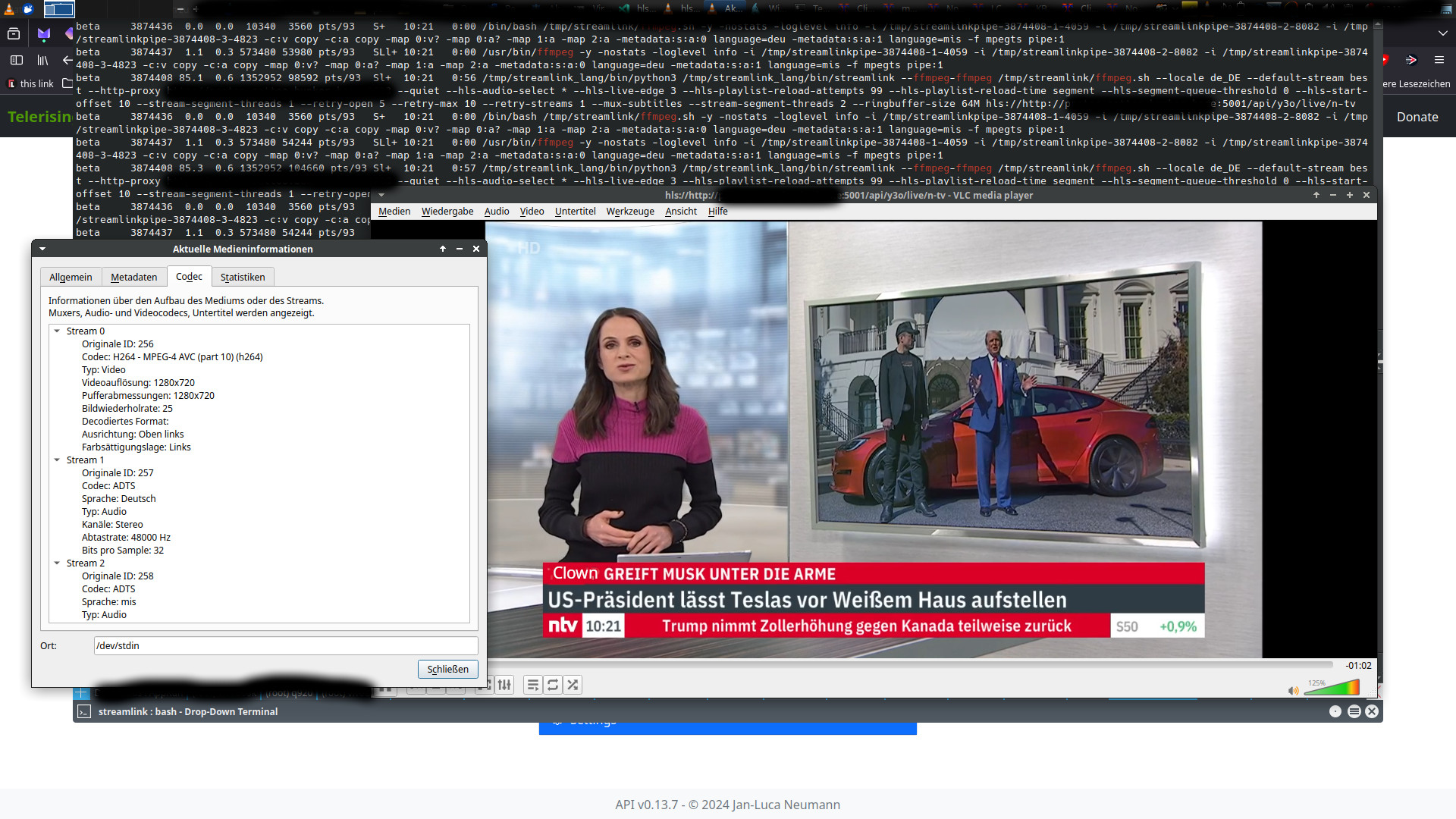The image size is (1456, 819).
Task: Adjust the VLC volume slider at 125%
Action: [1332, 687]
